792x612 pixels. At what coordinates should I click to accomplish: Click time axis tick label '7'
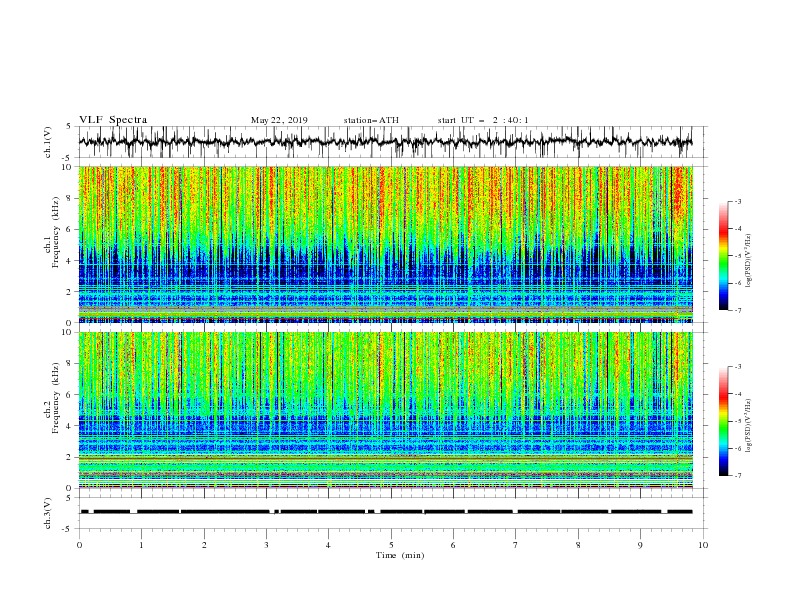[516, 545]
